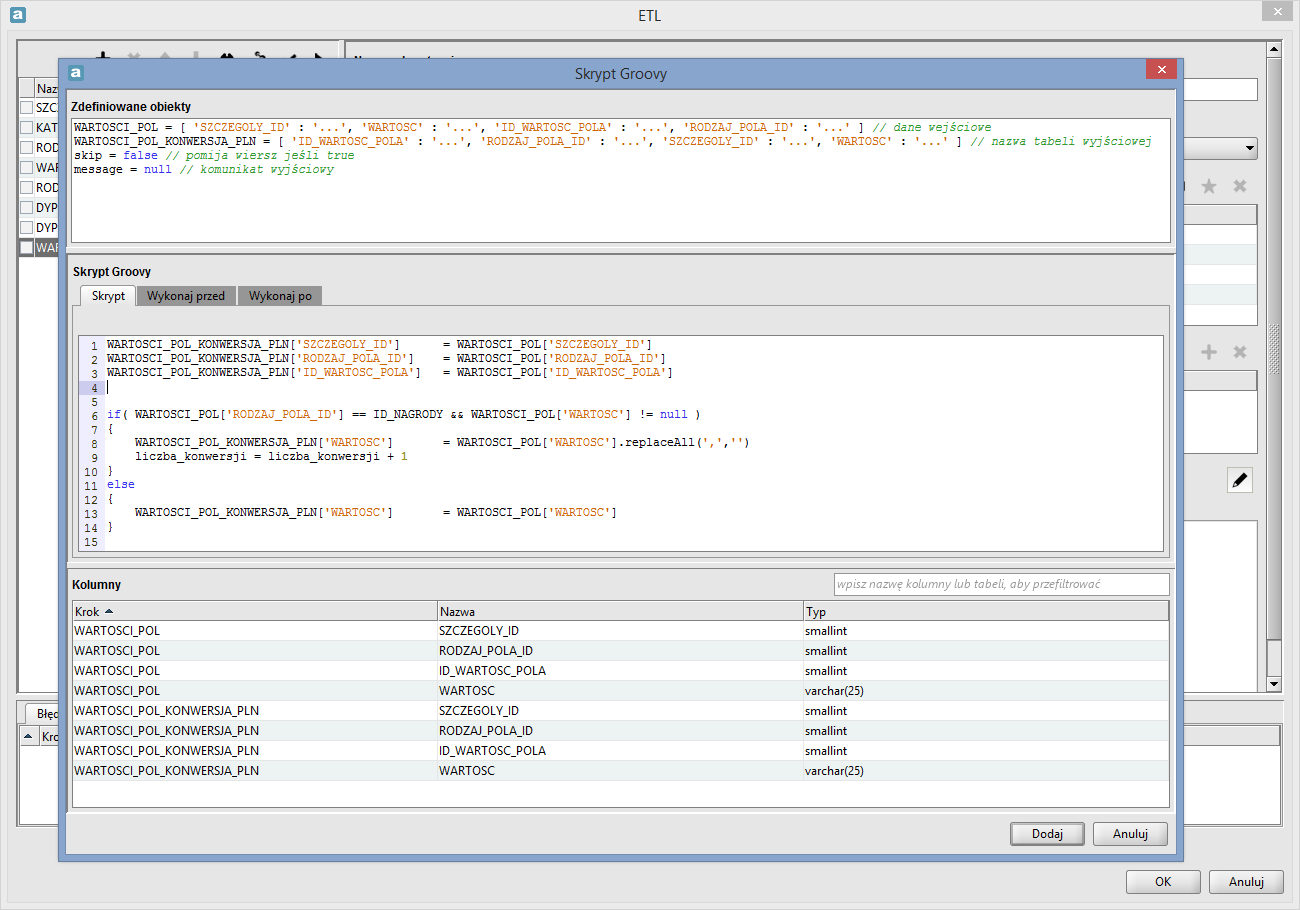Select WARTOSCI_POL_KONWERSJA_PLN row with RODZAJ_POLA_ID
This screenshot has width=1300, height=910.
[x=621, y=731]
